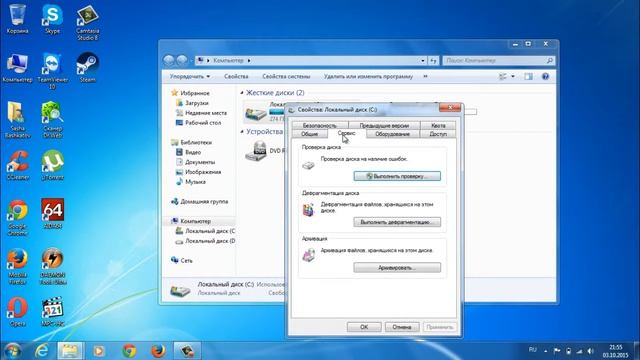This screenshot has height=360, width=640.
Task: Click the Explorer search field
Action: pos(499,60)
